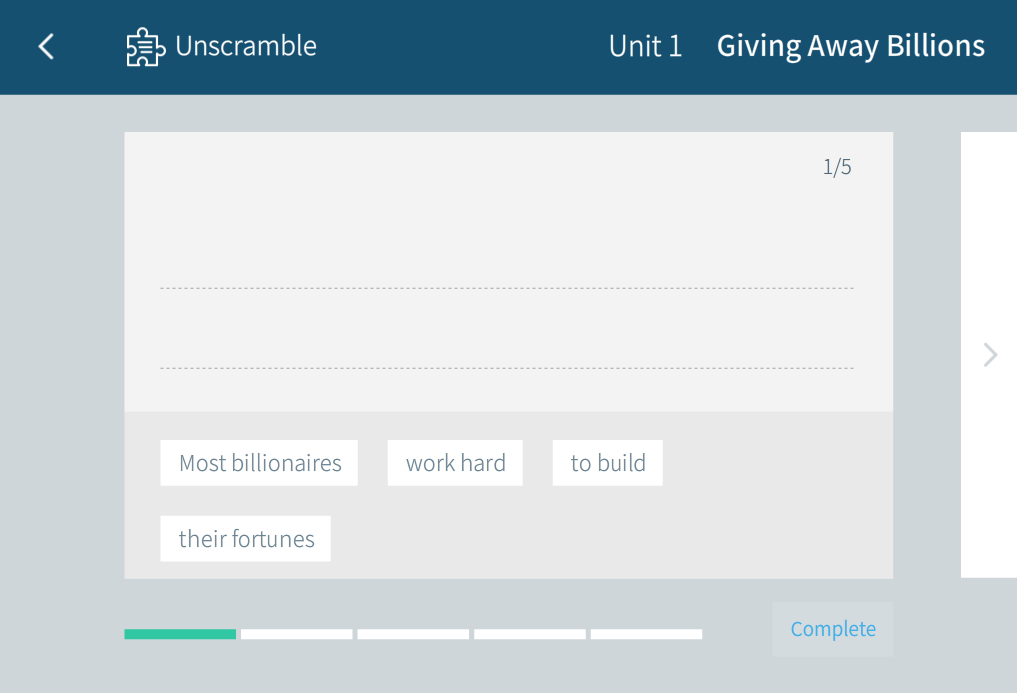Click the green first progress segment
1017x693 pixels.
(x=180, y=634)
